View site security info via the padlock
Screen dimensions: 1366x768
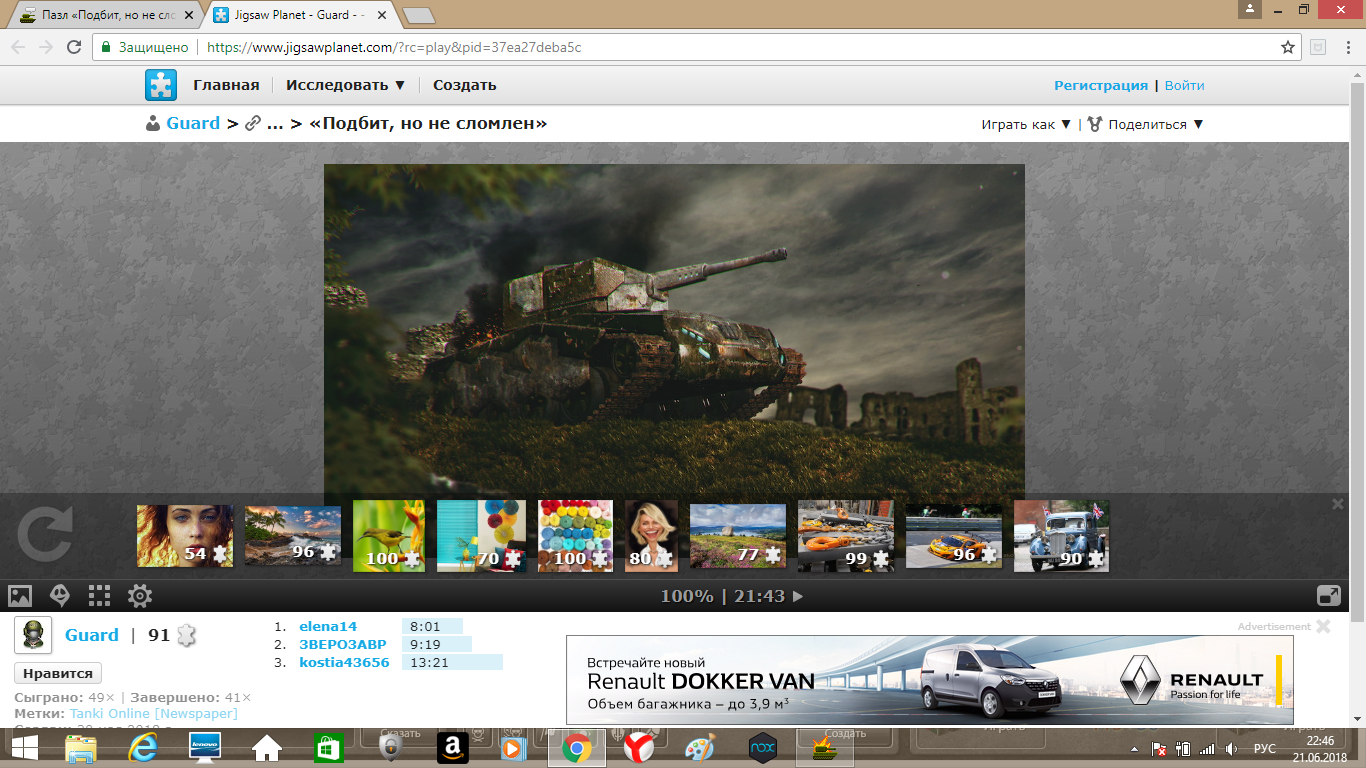(x=106, y=47)
